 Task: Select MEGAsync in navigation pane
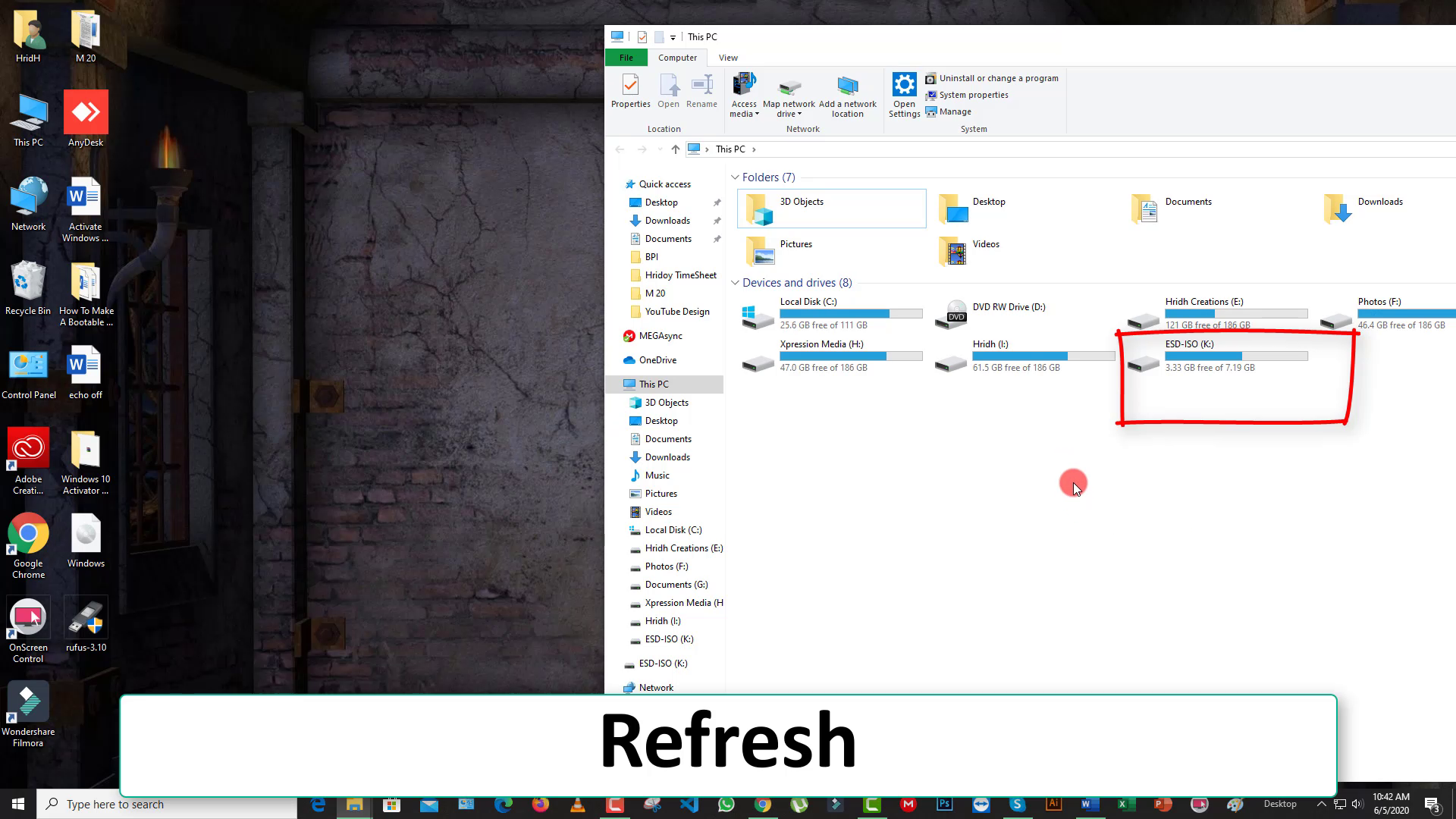point(660,336)
